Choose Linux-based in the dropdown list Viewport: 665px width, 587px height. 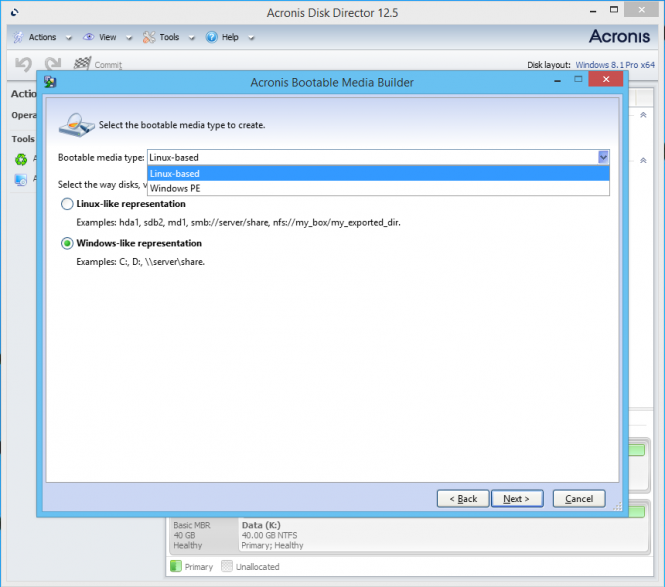click(378, 173)
